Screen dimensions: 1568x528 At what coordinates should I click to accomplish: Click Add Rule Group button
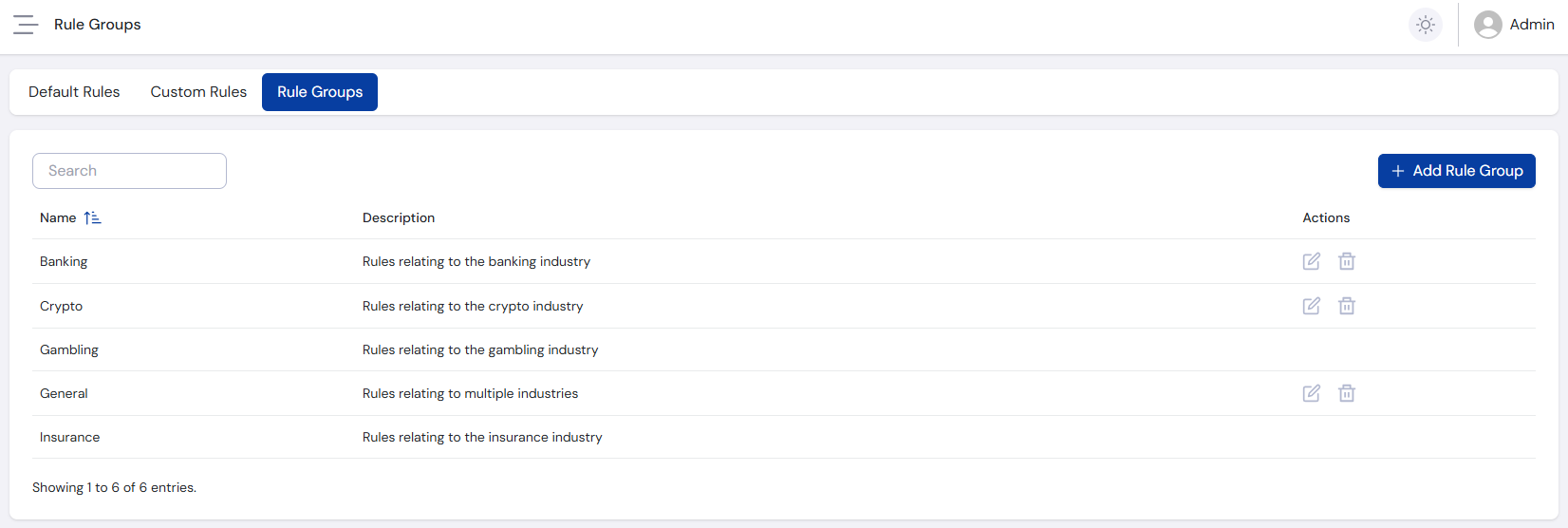(x=1456, y=171)
